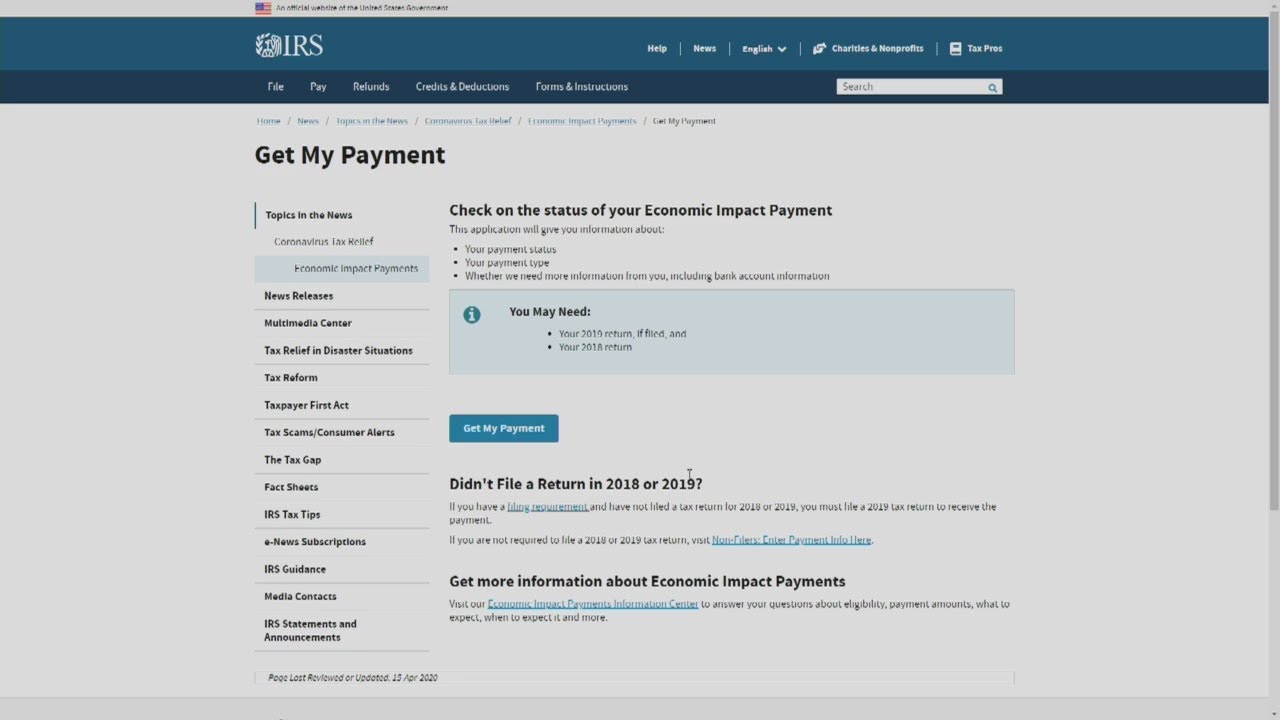1280x720 pixels.
Task: Open the Refunds menu
Action: (x=371, y=87)
